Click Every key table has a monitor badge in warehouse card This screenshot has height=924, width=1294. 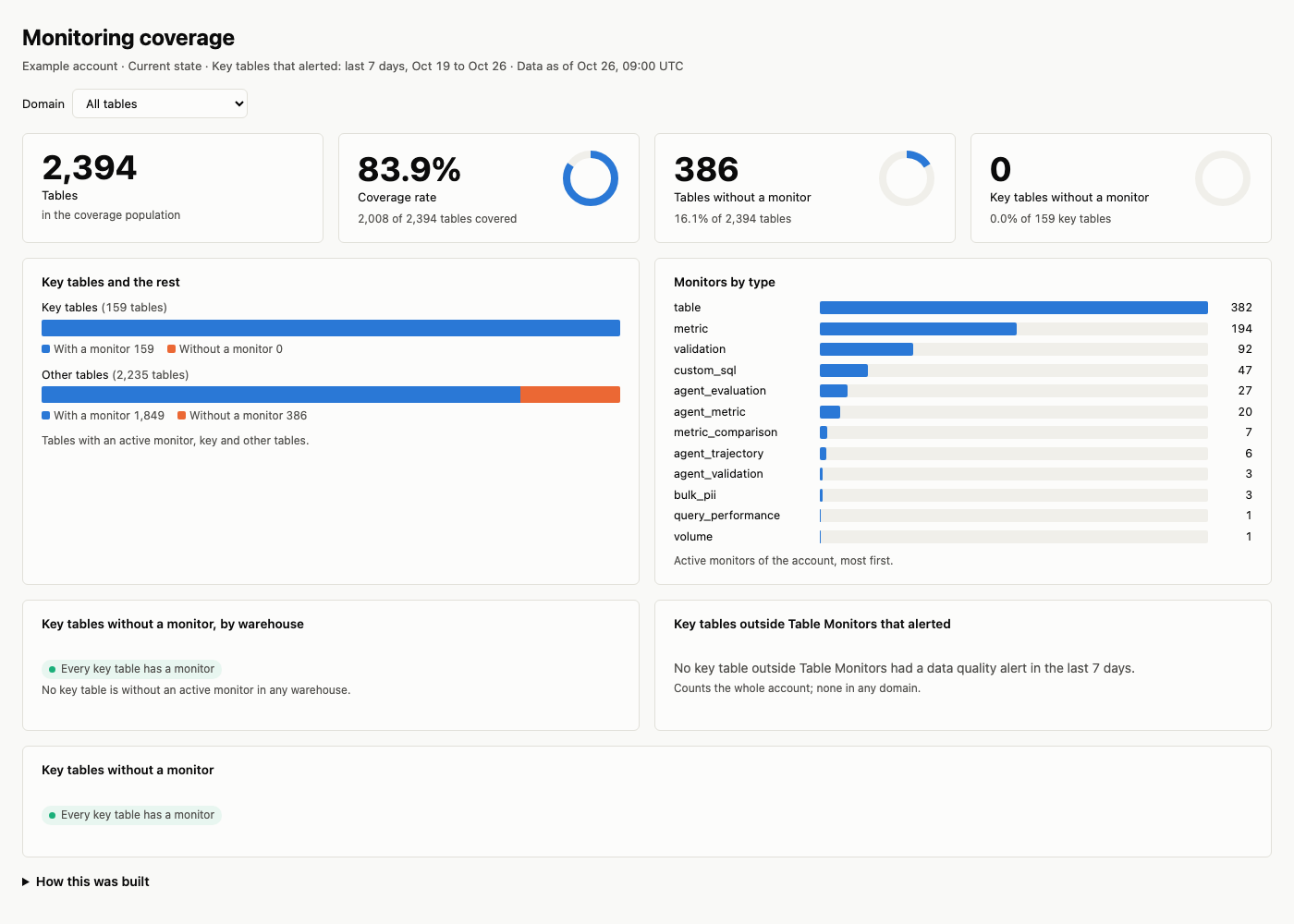131,669
